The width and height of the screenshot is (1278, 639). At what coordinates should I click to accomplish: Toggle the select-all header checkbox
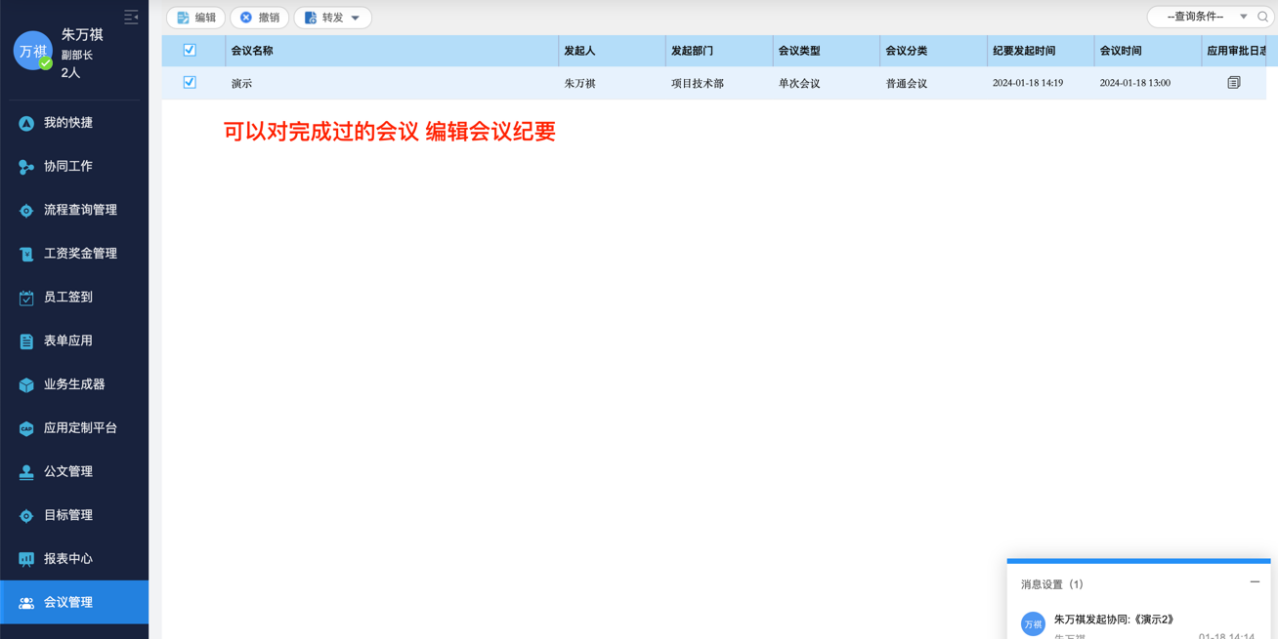click(x=190, y=51)
